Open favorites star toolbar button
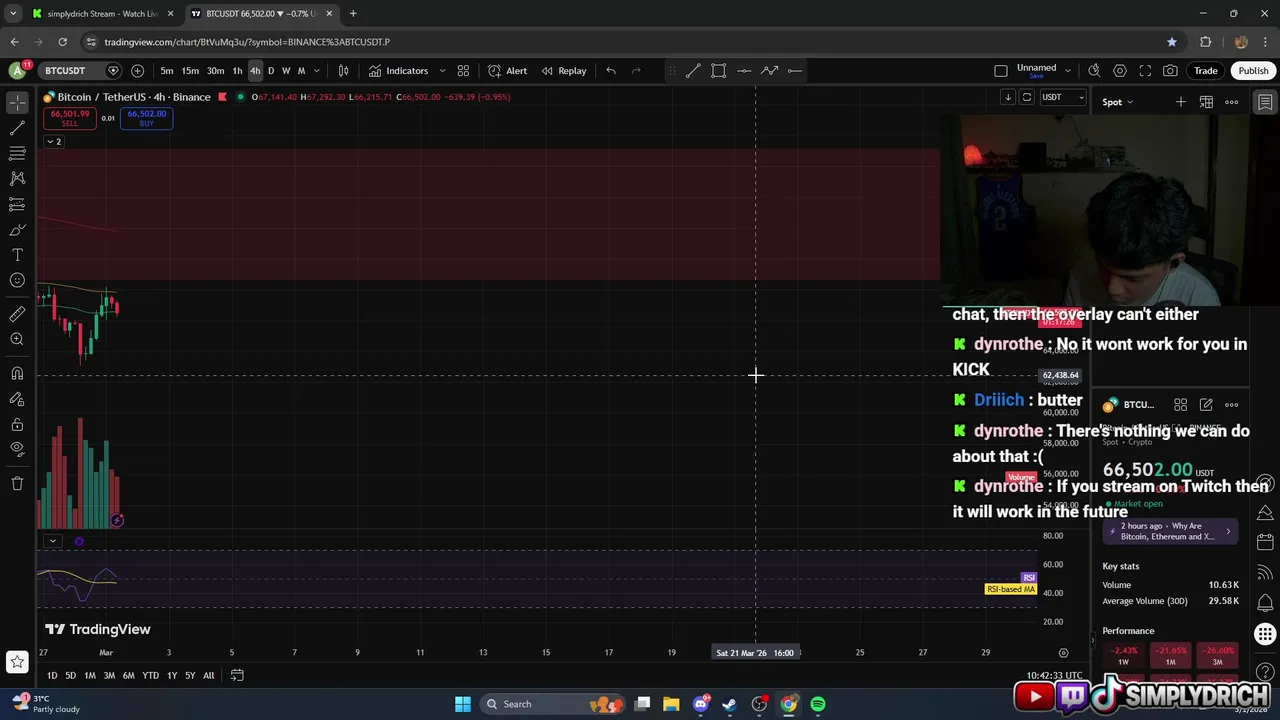 point(17,661)
